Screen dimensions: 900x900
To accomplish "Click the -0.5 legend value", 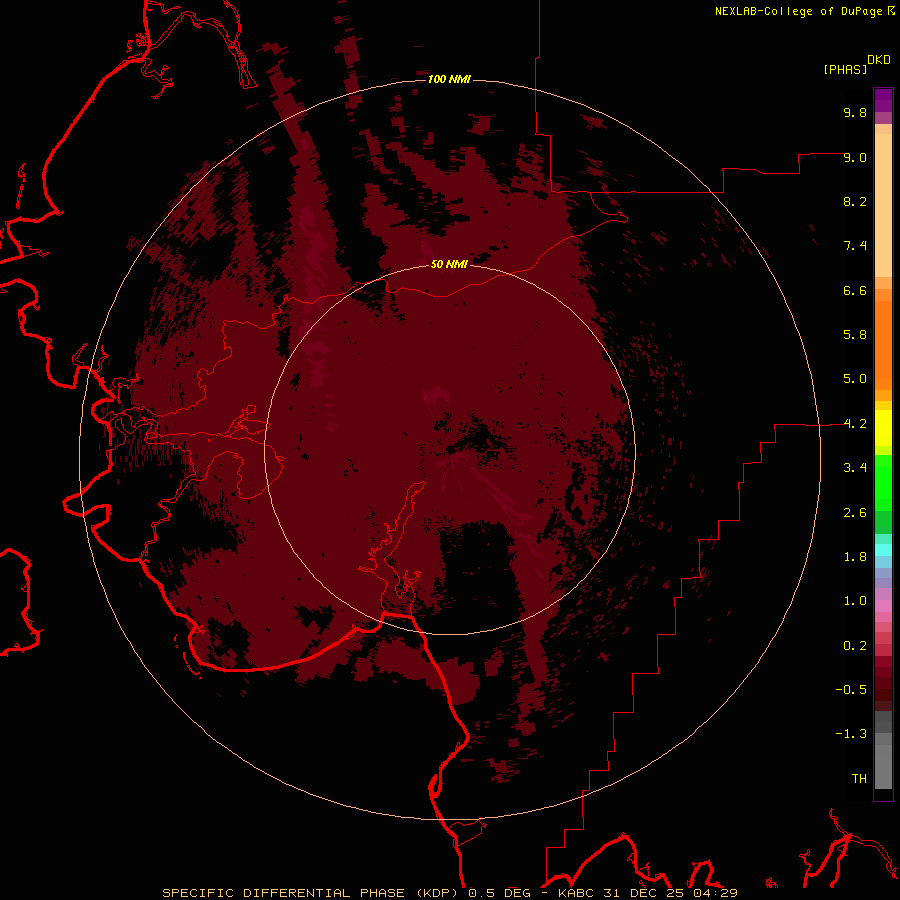I will coord(851,690).
